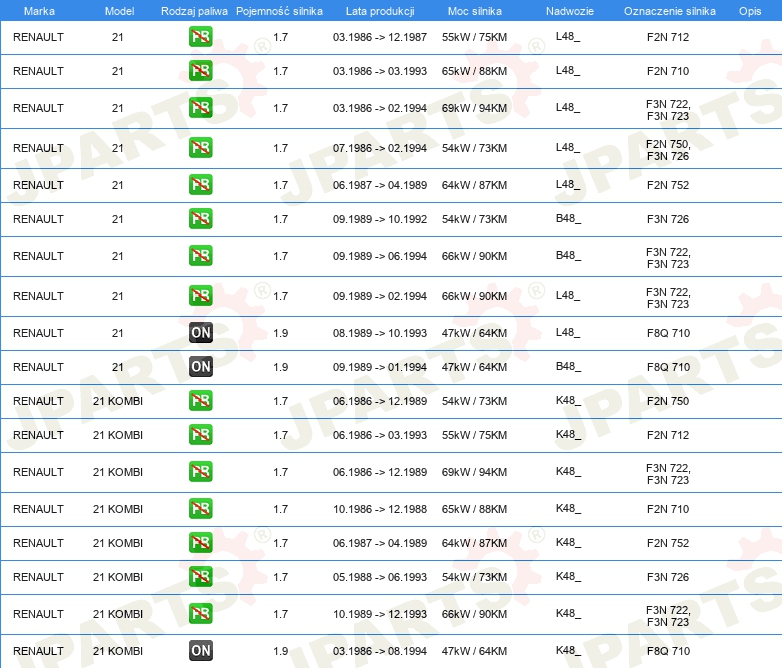
Task: Click the Model column header
Action: (119, 11)
